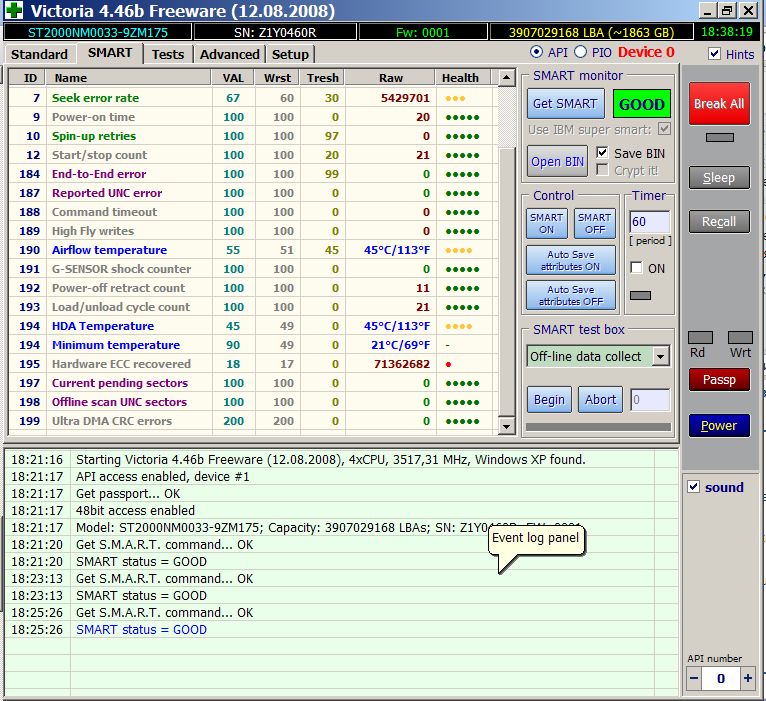766x701 pixels.
Task: Click the red health dot for Hardware ECC
Action: click(x=448, y=364)
